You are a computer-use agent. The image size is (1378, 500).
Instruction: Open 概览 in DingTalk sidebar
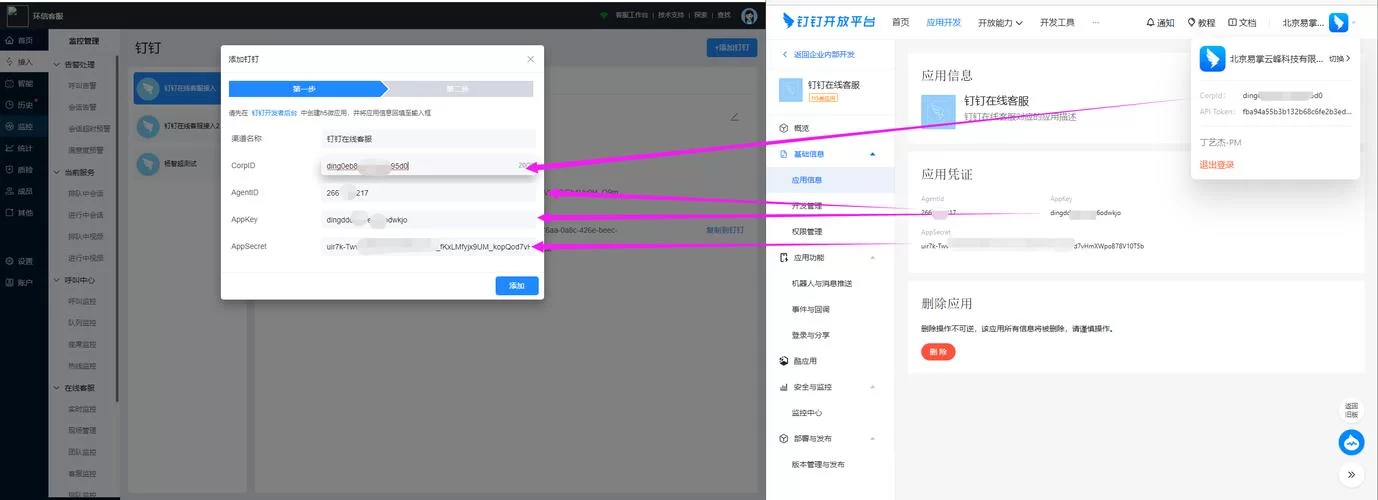coord(801,129)
